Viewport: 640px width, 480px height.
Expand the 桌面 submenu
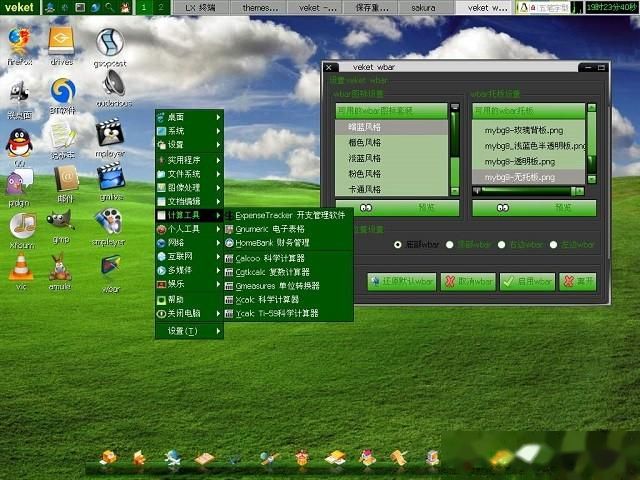[189, 117]
